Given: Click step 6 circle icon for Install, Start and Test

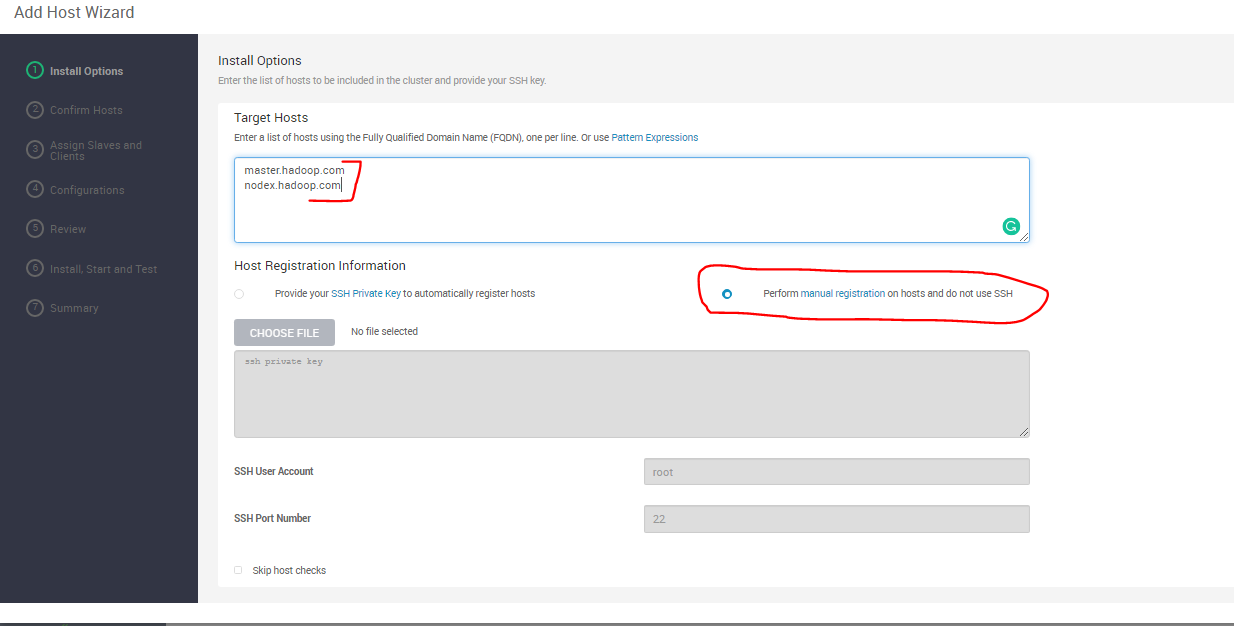Looking at the screenshot, I should point(35,268).
